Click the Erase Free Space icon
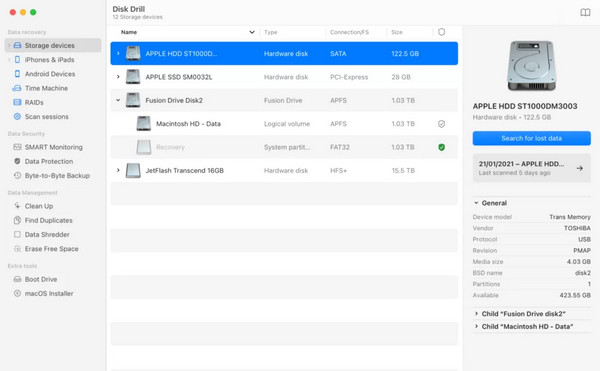The width and height of the screenshot is (600, 371). pyautogui.click(x=17, y=249)
